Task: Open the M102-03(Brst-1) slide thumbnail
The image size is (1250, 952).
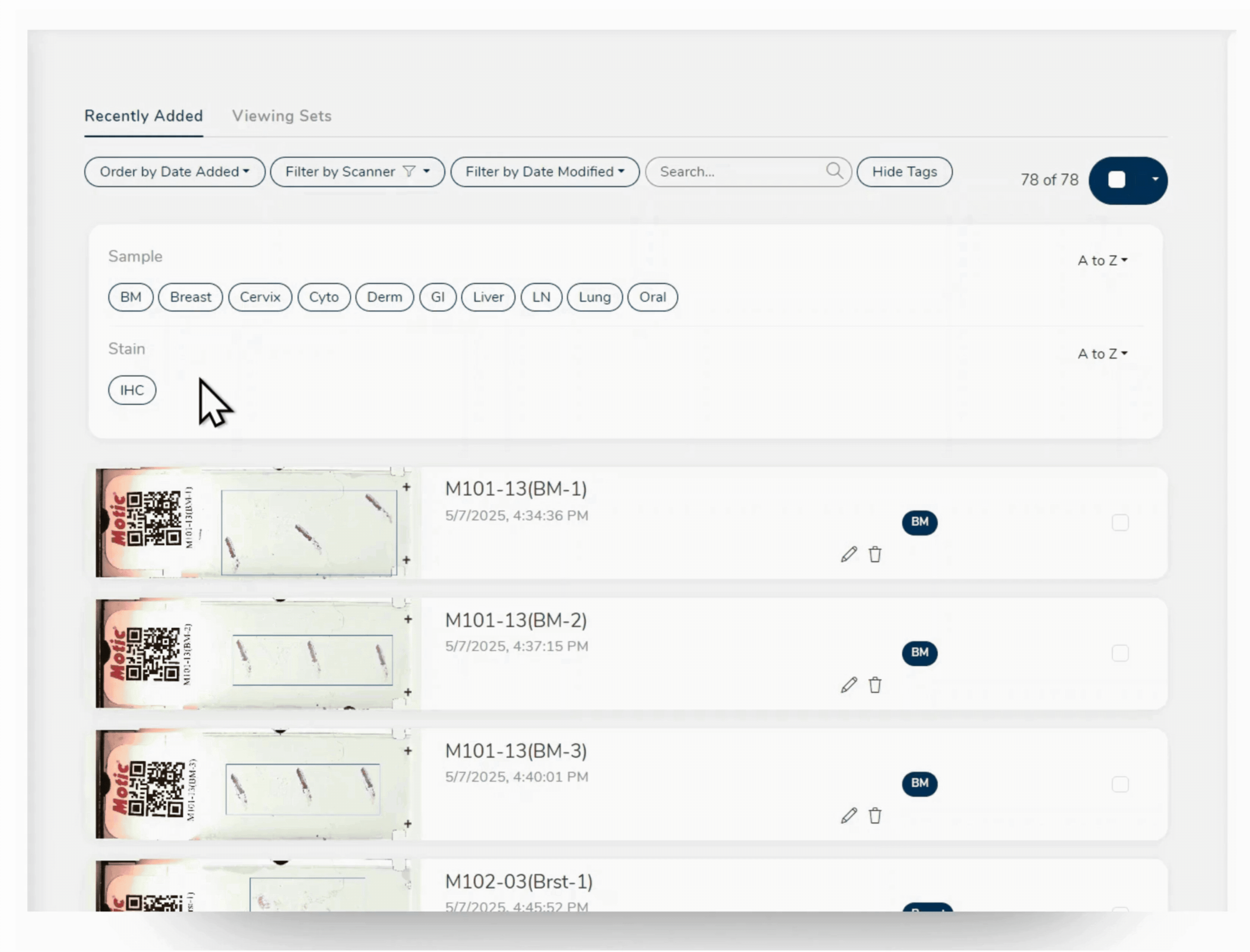Action: [258, 886]
